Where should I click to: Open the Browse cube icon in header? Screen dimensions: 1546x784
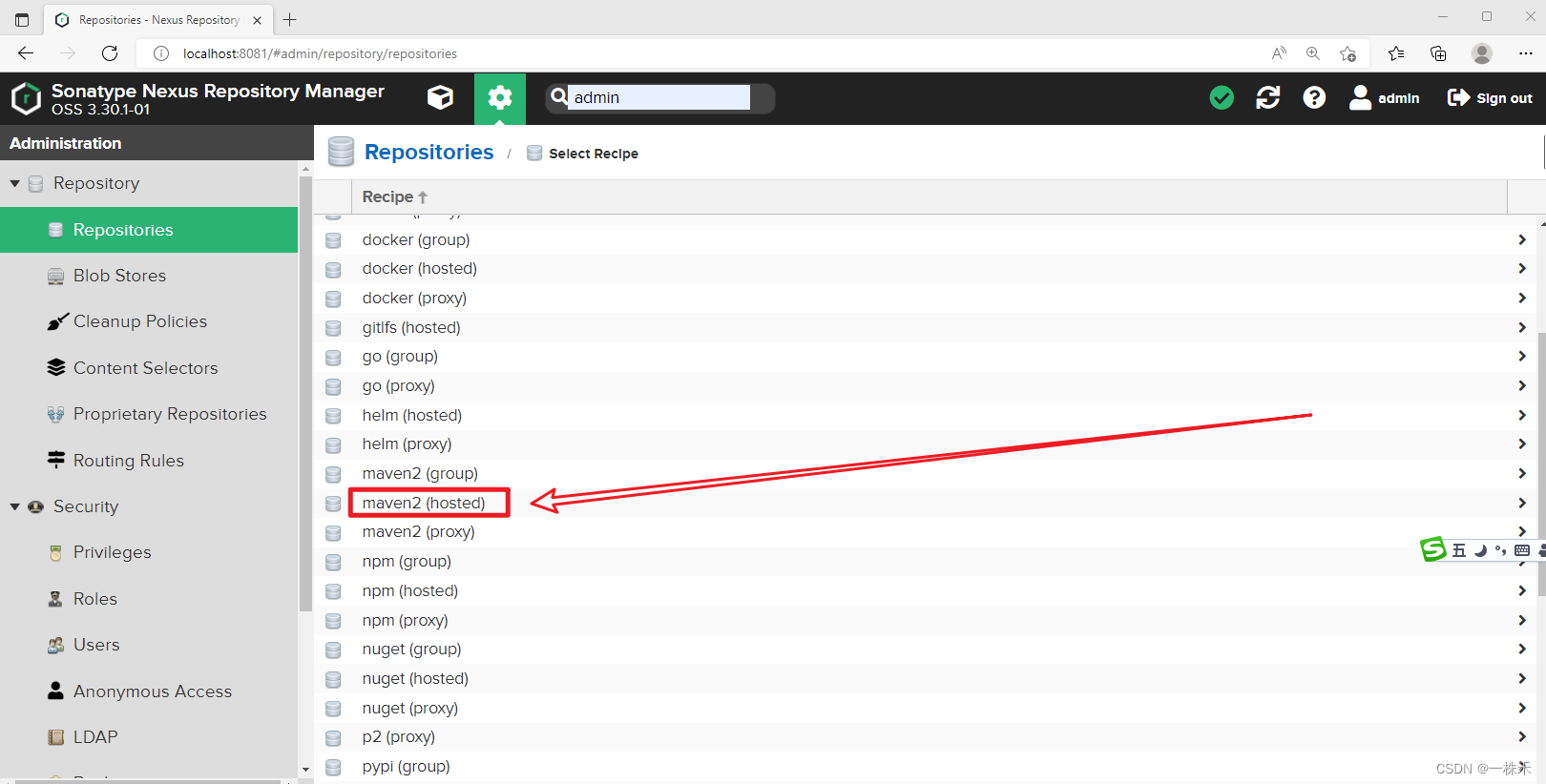440,97
